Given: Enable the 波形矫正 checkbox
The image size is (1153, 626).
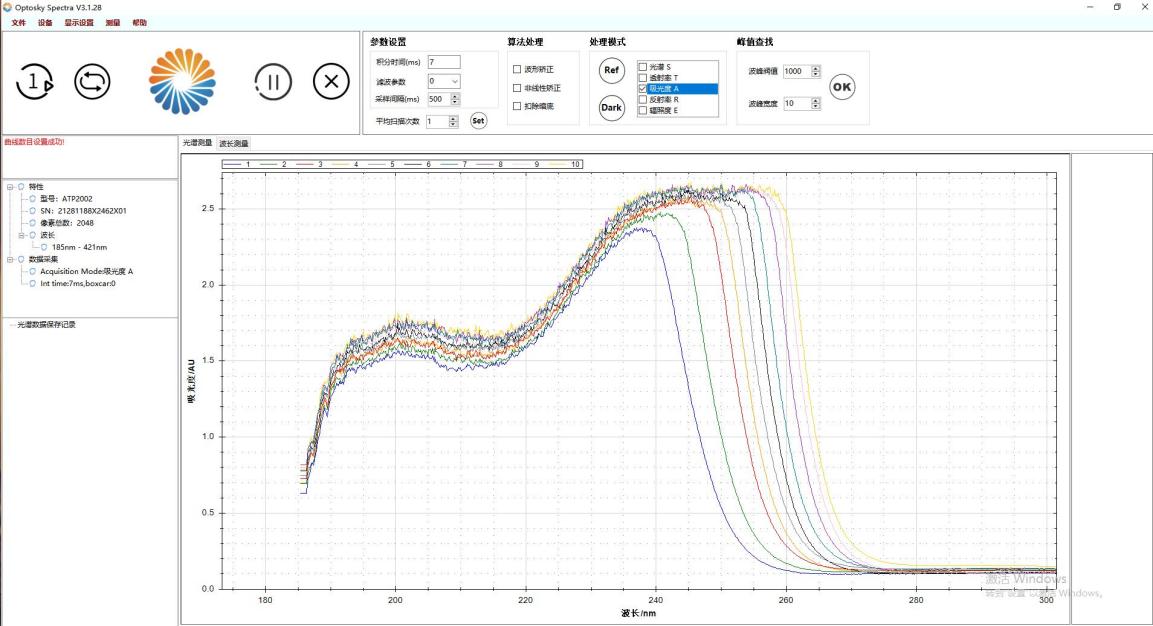Looking at the screenshot, I should tap(517, 70).
